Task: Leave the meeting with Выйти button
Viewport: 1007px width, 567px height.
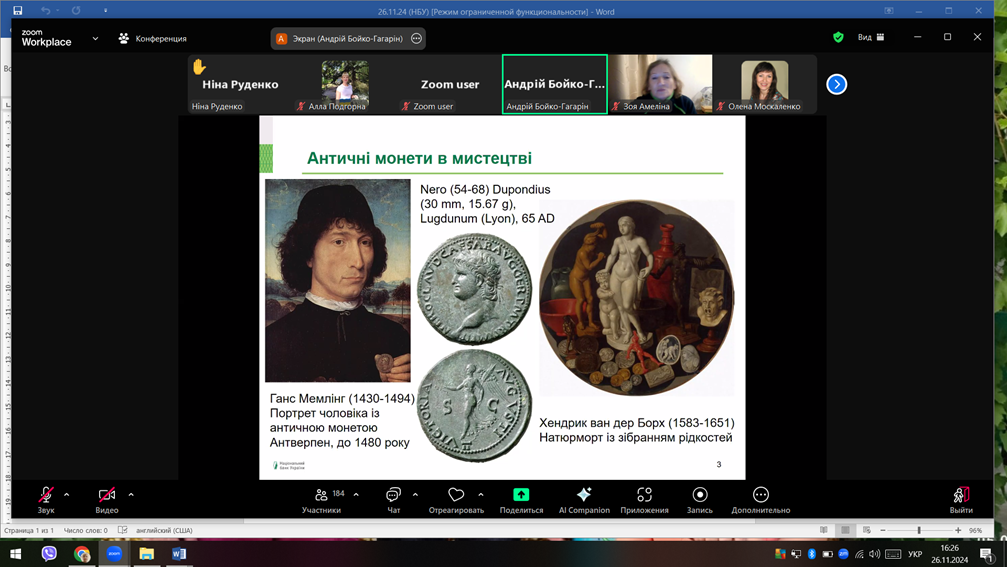Action: (961, 499)
